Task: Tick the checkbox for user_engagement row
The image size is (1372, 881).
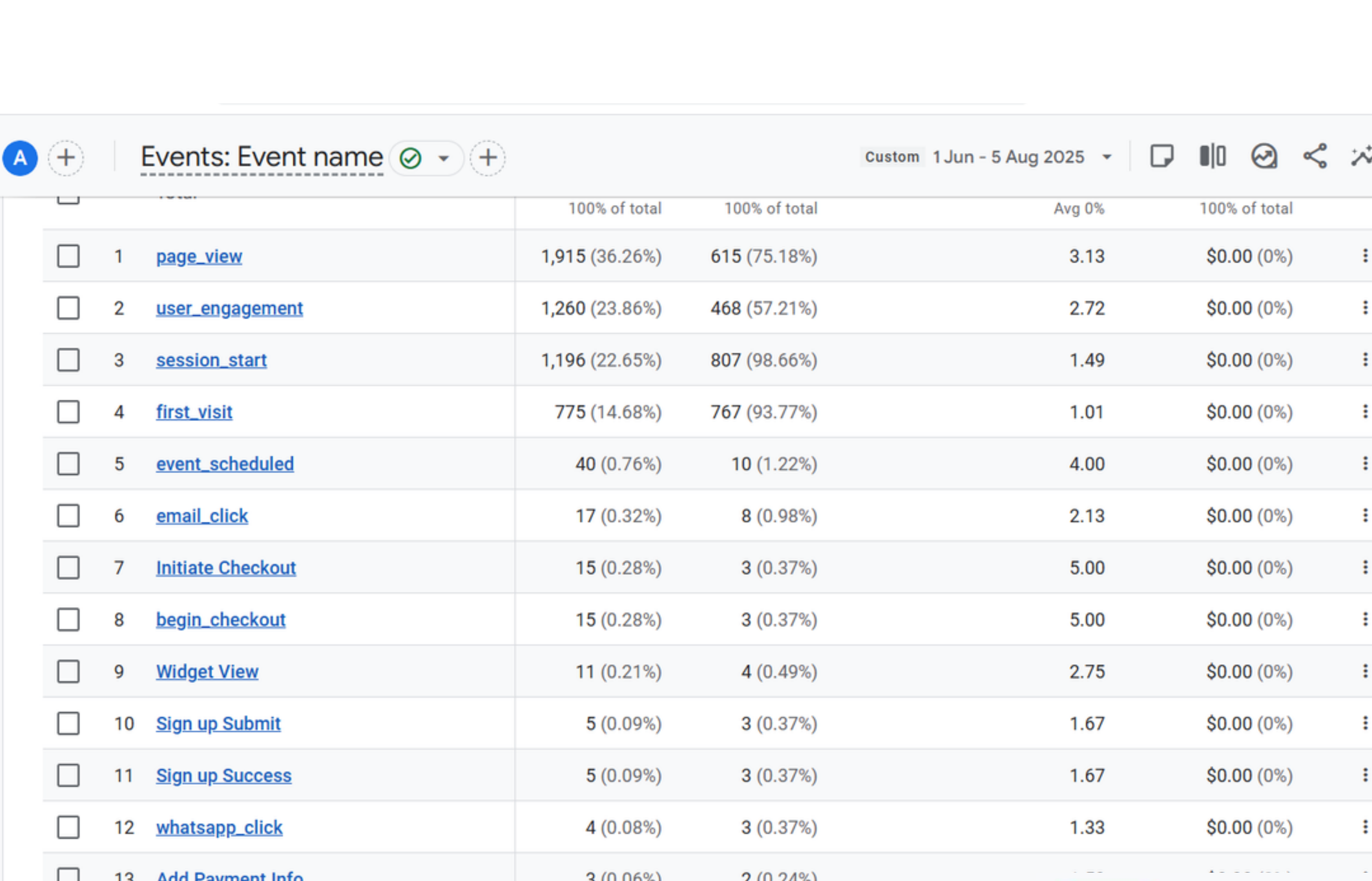Action: coord(68,308)
